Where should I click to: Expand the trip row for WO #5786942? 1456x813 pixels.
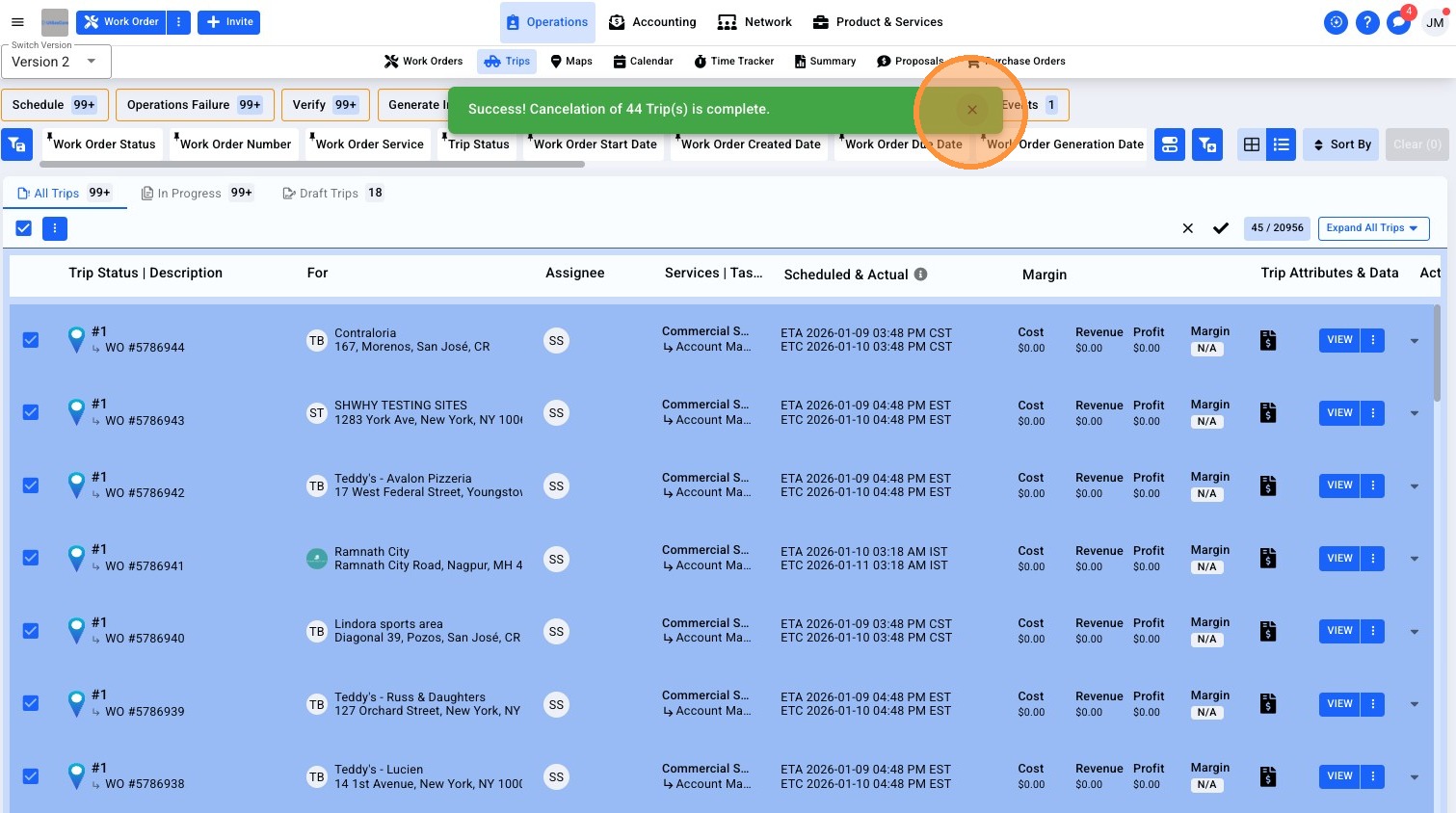point(1415,486)
